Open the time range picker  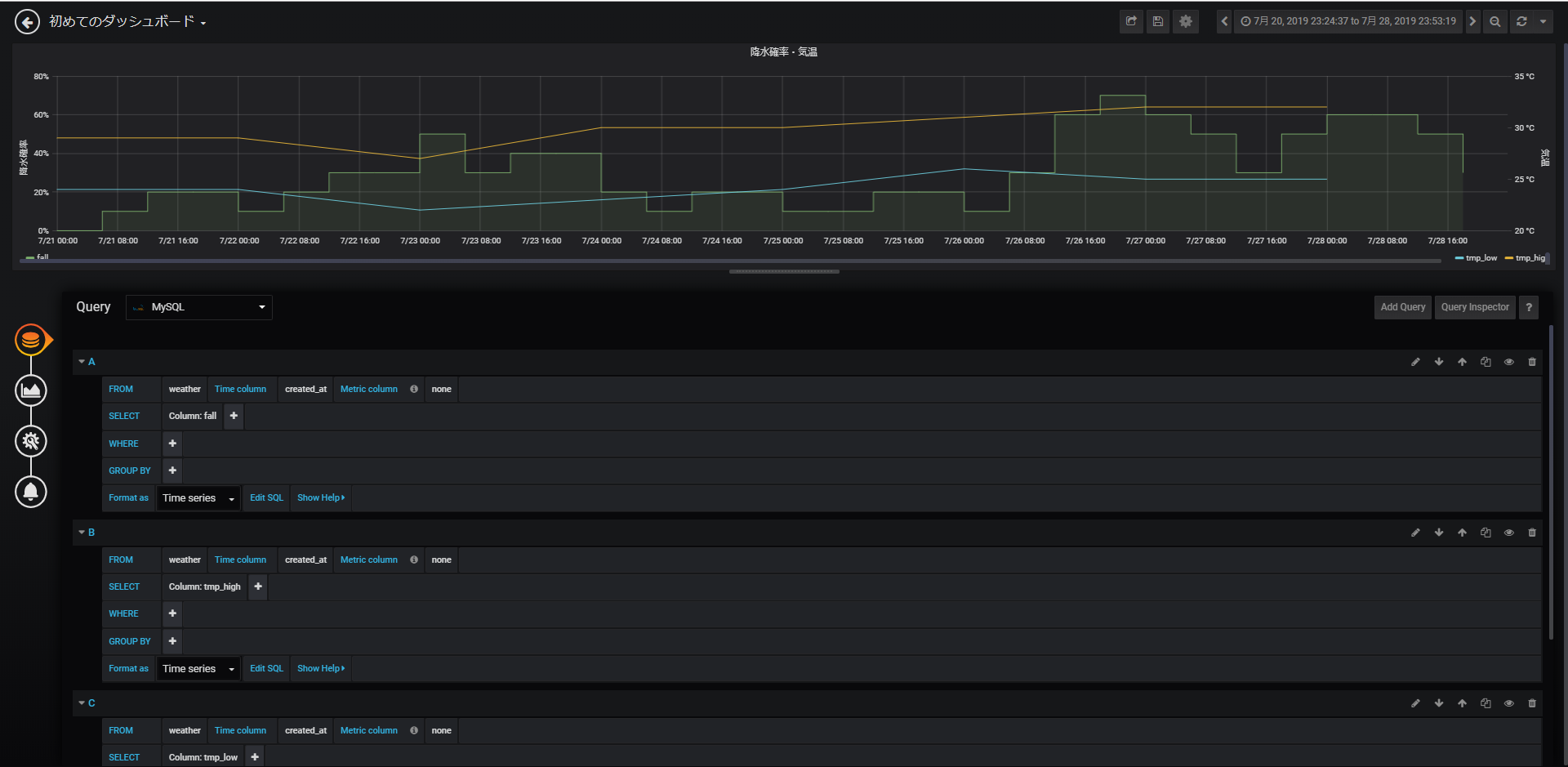tap(1348, 21)
